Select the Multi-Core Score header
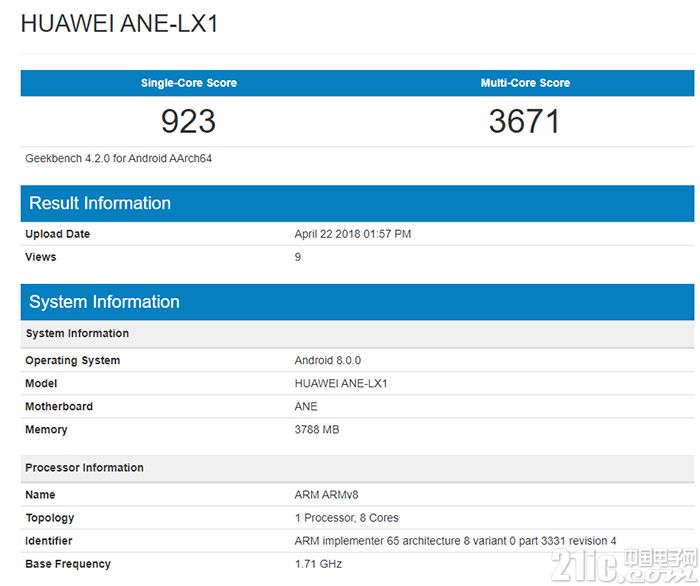Screen dimensions: 700x586 click(525, 83)
